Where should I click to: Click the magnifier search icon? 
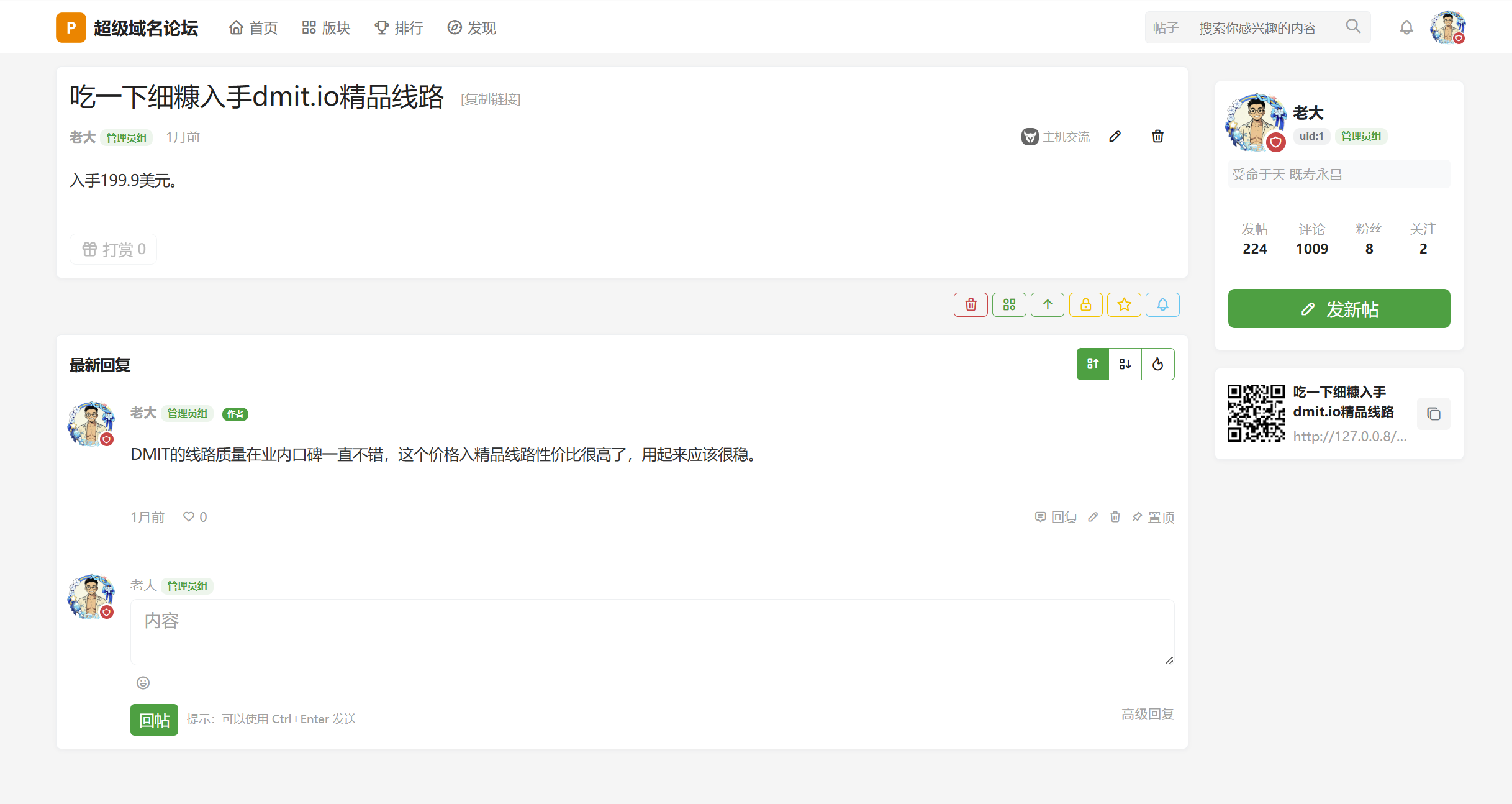1353,26
